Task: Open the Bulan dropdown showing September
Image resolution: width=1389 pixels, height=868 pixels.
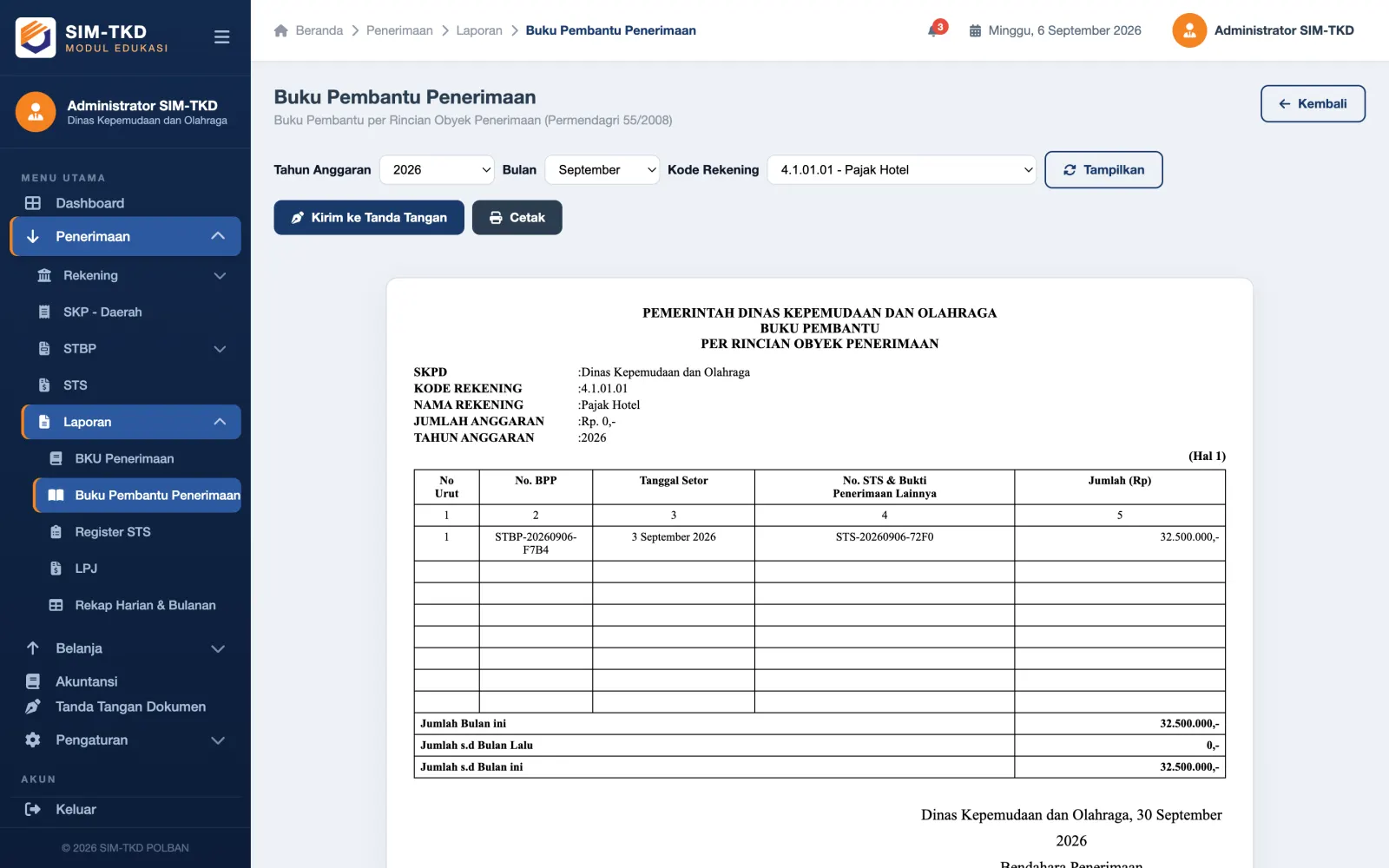Action: tap(602, 169)
